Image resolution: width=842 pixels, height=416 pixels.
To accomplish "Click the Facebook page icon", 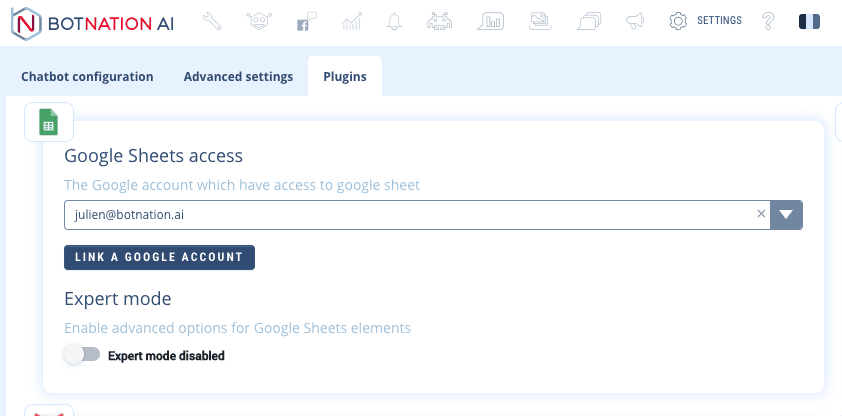I will [x=304, y=21].
